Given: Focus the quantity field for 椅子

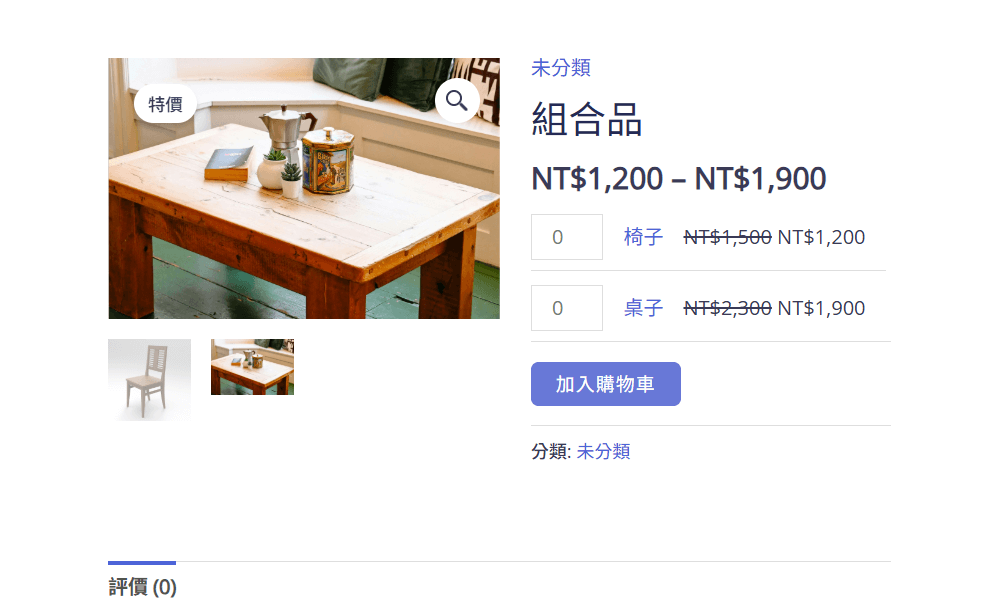Looking at the screenshot, I should tap(567, 237).
